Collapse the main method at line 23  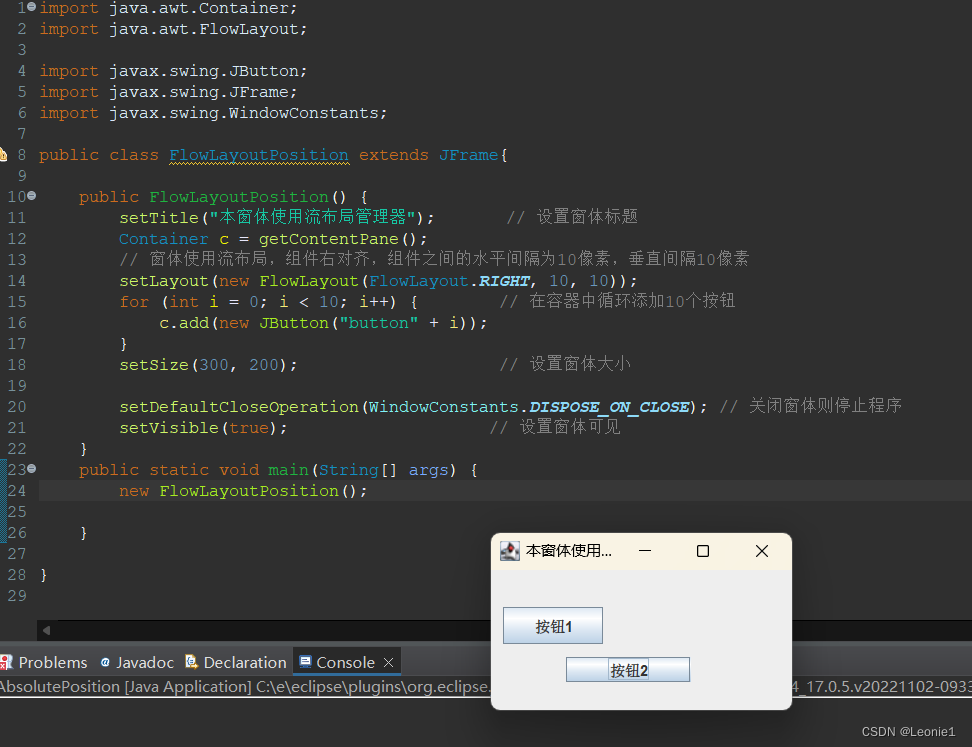tap(31, 469)
